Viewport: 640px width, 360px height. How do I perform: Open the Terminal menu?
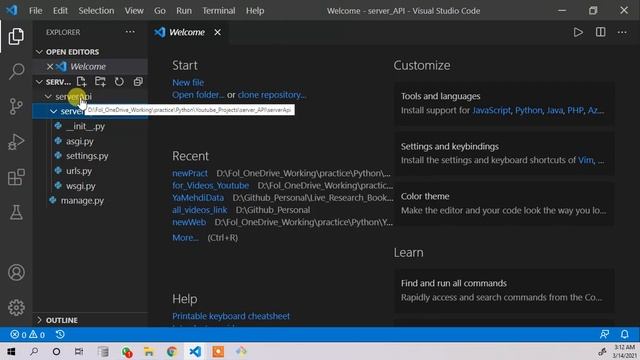[219, 11]
